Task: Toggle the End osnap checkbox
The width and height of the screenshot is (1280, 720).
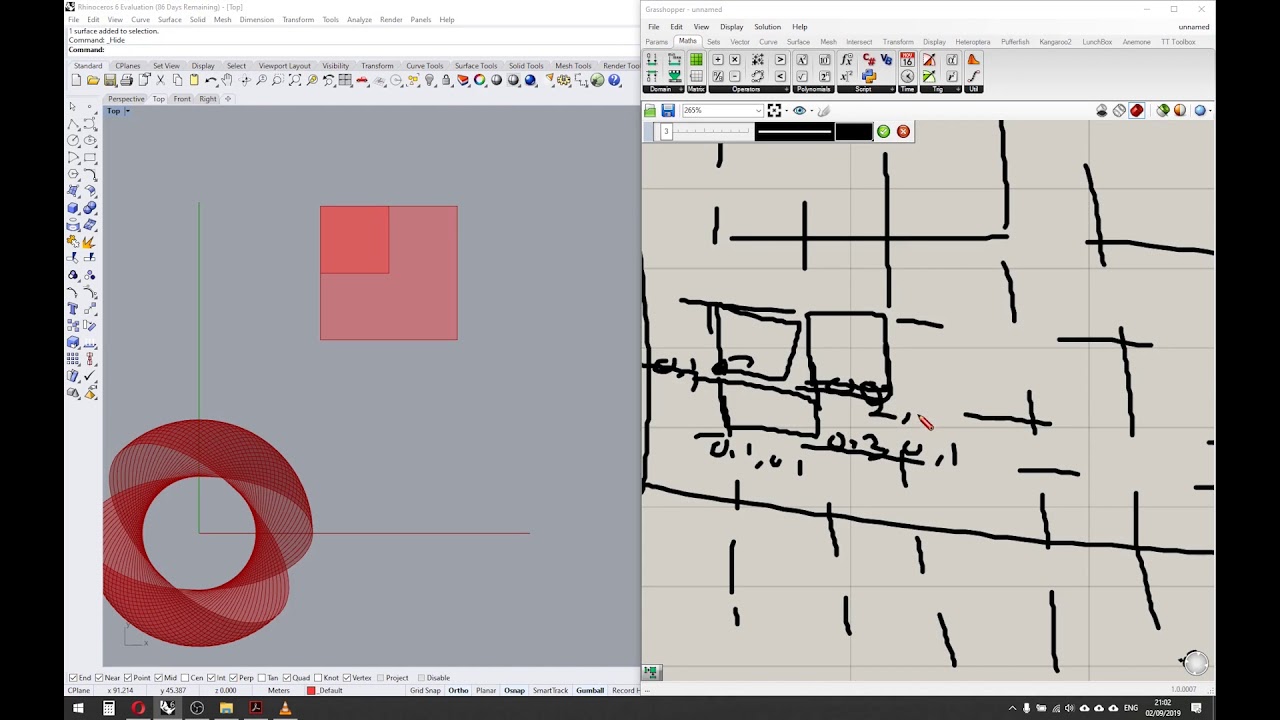Action: 73,678
